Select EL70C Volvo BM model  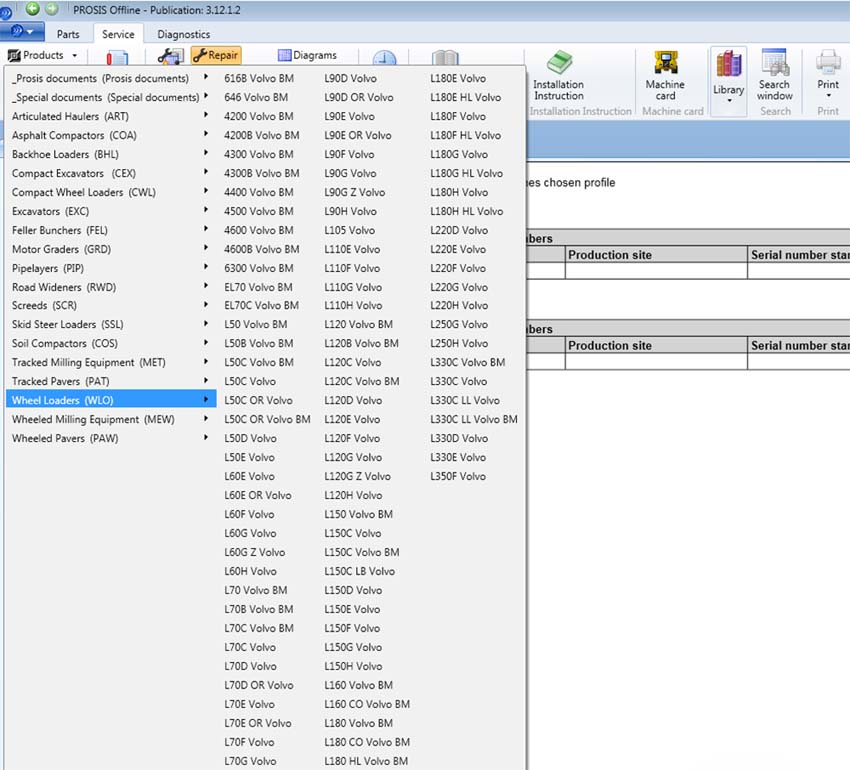pos(261,305)
